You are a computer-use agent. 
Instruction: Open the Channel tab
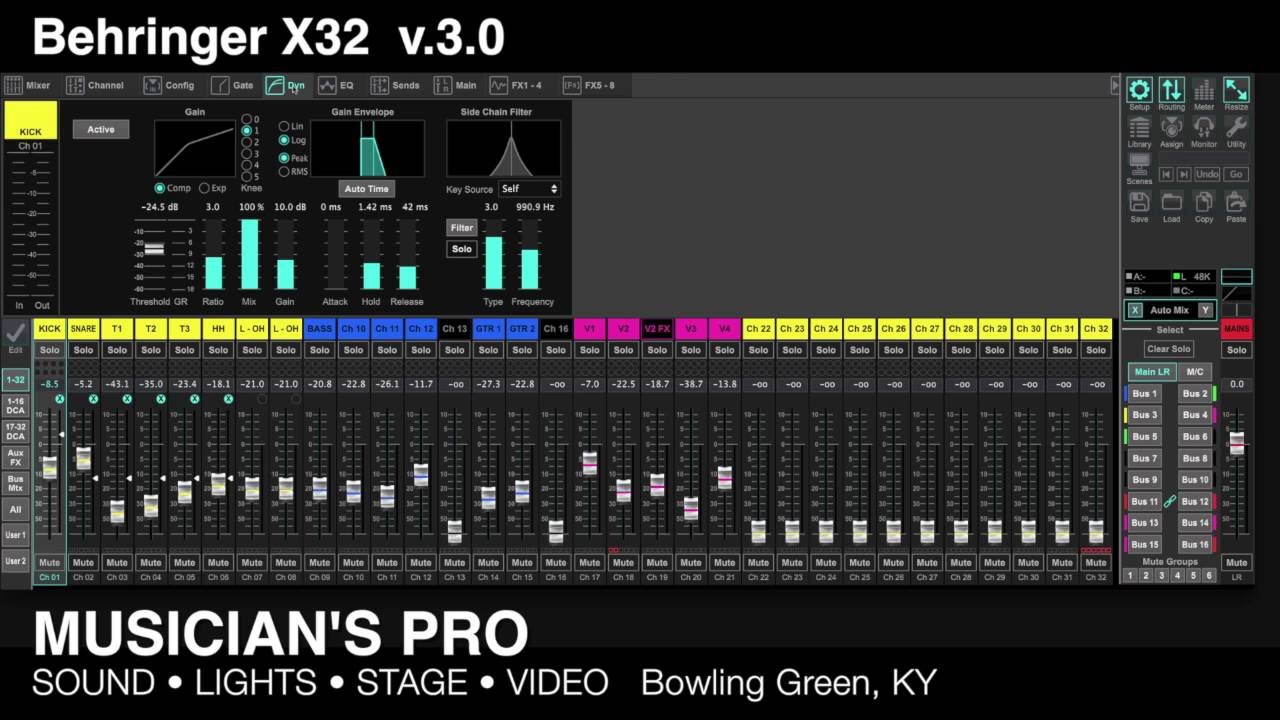pyautogui.click(x=95, y=85)
